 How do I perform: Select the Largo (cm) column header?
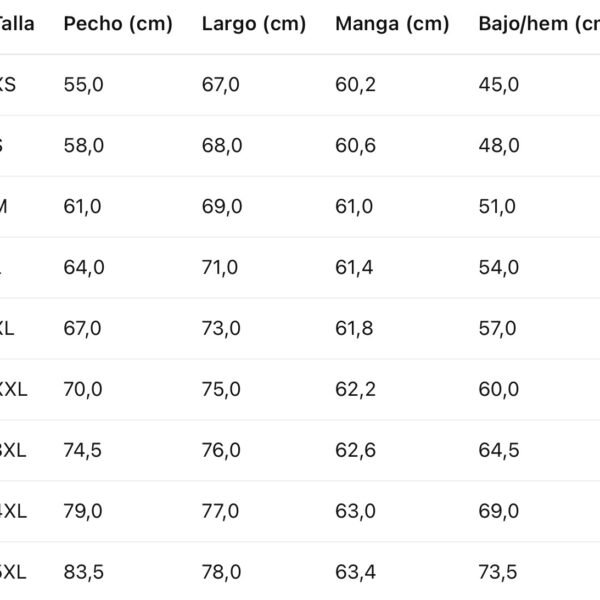[254, 24]
